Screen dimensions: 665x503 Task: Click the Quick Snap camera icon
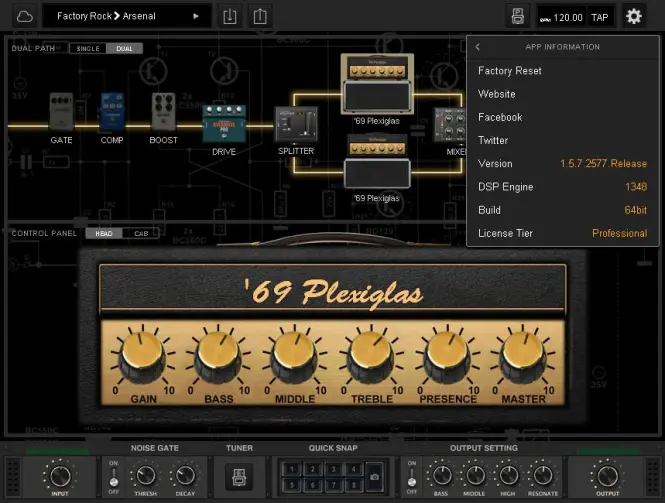[x=374, y=477]
